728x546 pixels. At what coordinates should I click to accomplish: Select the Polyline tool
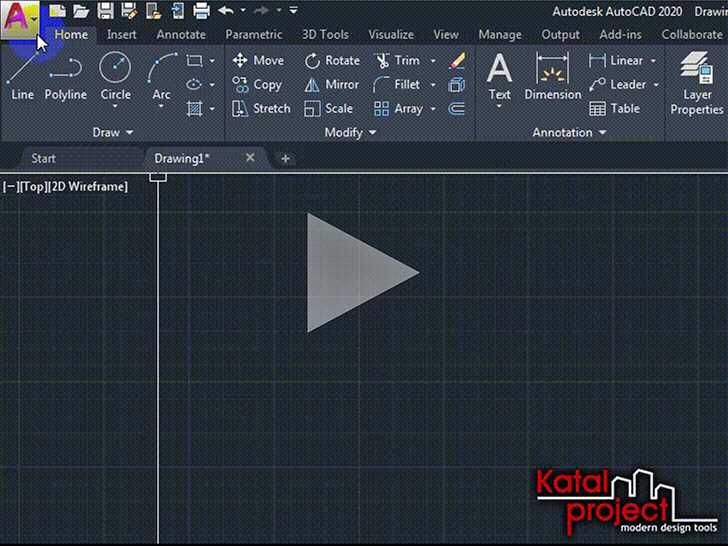(65, 79)
